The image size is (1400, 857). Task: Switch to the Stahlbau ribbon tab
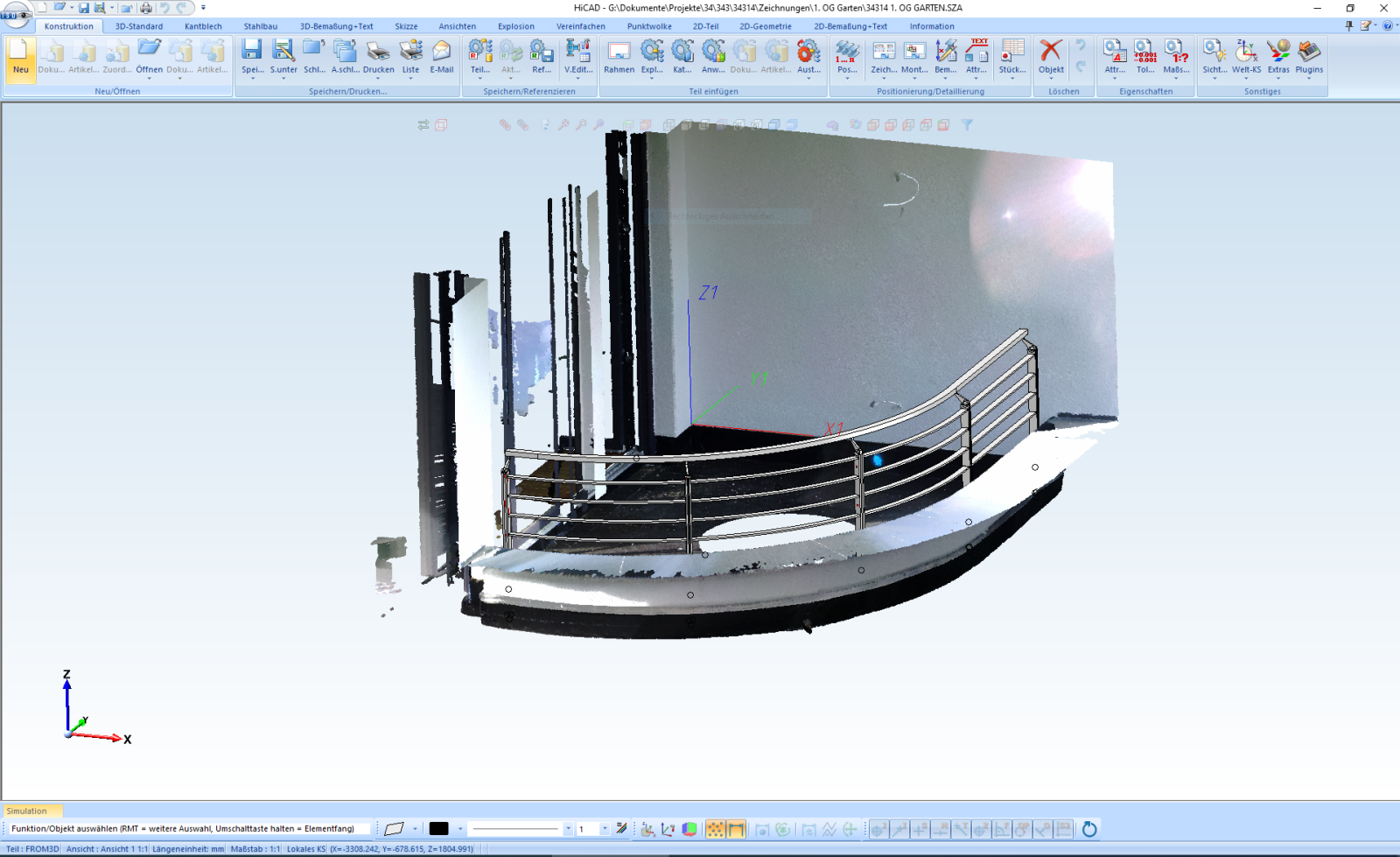pos(261,26)
